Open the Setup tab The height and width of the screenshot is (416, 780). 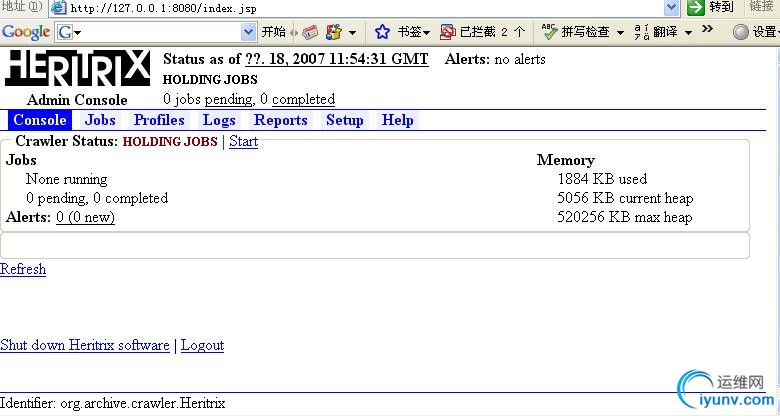coord(345,120)
